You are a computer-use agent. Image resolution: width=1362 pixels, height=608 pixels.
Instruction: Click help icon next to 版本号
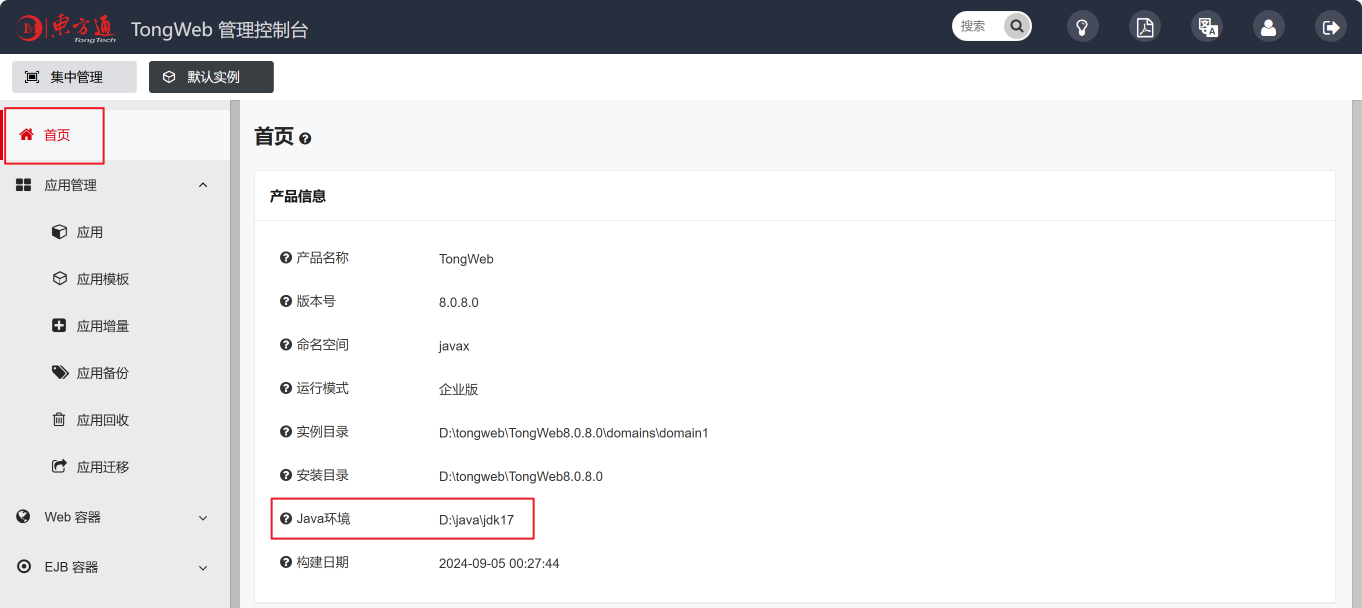point(286,301)
